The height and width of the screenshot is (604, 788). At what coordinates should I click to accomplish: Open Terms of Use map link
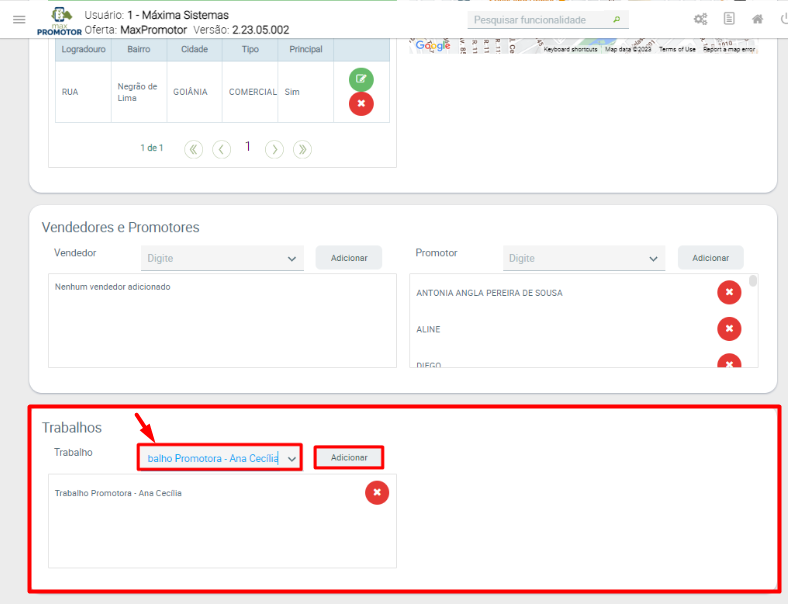point(677,49)
